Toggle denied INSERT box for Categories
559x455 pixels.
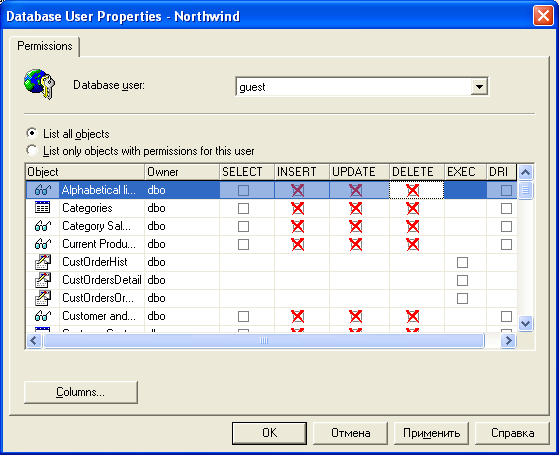(298, 208)
